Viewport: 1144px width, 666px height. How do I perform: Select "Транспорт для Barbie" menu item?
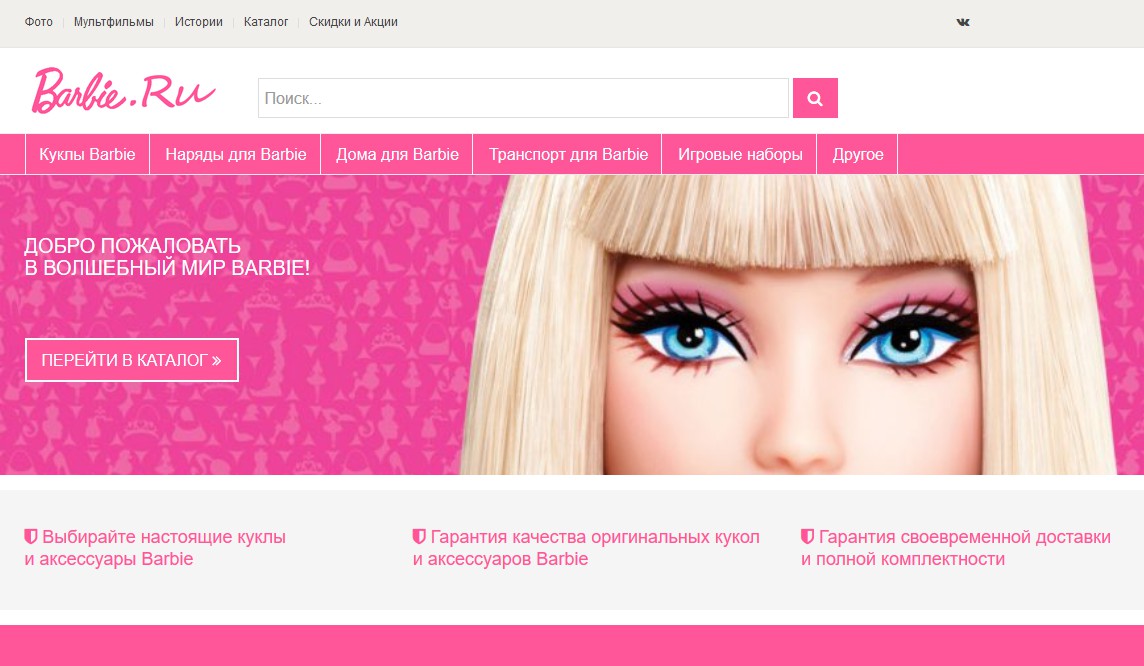click(568, 154)
